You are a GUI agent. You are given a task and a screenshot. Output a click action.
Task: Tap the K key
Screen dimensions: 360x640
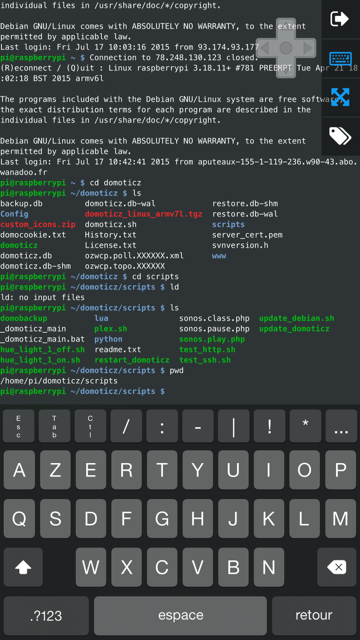269,519
